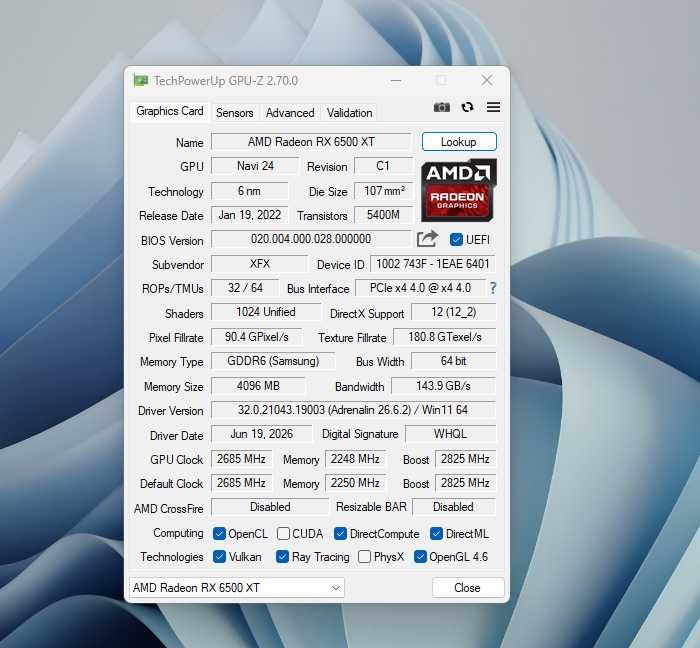The image size is (700, 648).
Task: Click the Driver Version value field
Action: [353, 410]
